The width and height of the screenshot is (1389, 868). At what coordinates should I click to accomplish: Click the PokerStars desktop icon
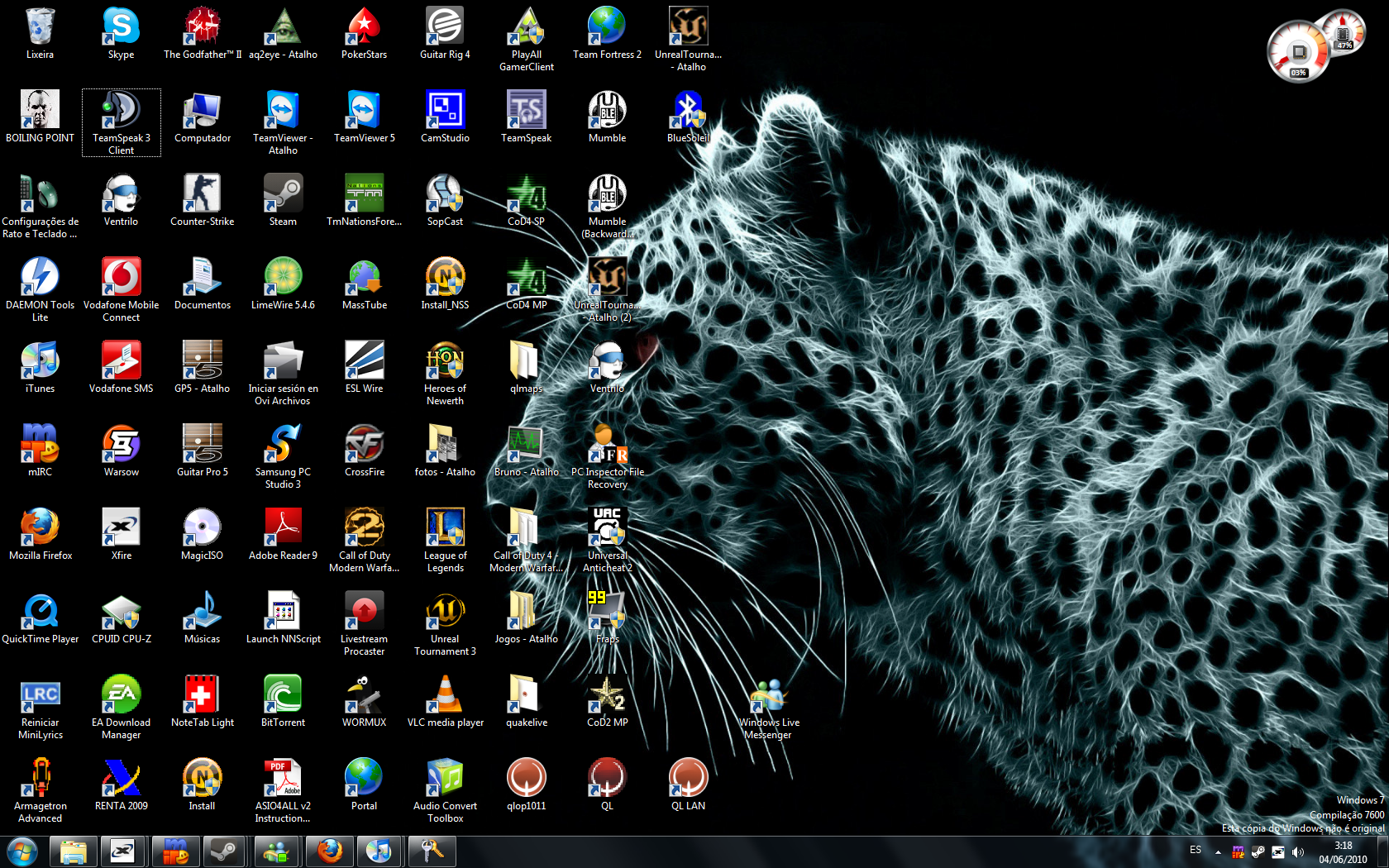pos(364,28)
